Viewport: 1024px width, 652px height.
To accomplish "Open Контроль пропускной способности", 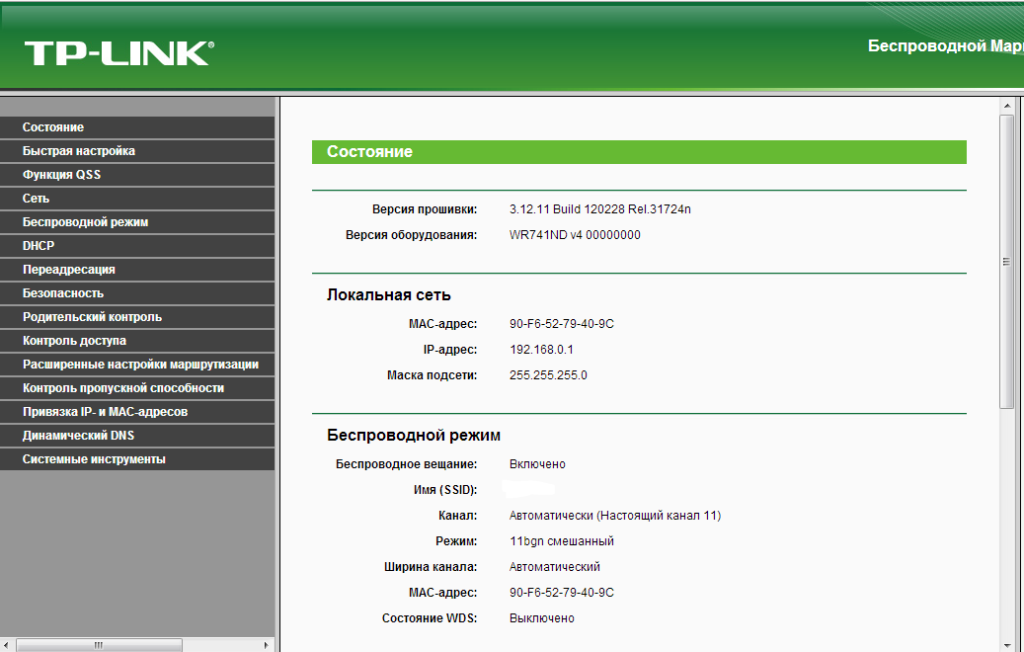I will click(x=123, y=388).
